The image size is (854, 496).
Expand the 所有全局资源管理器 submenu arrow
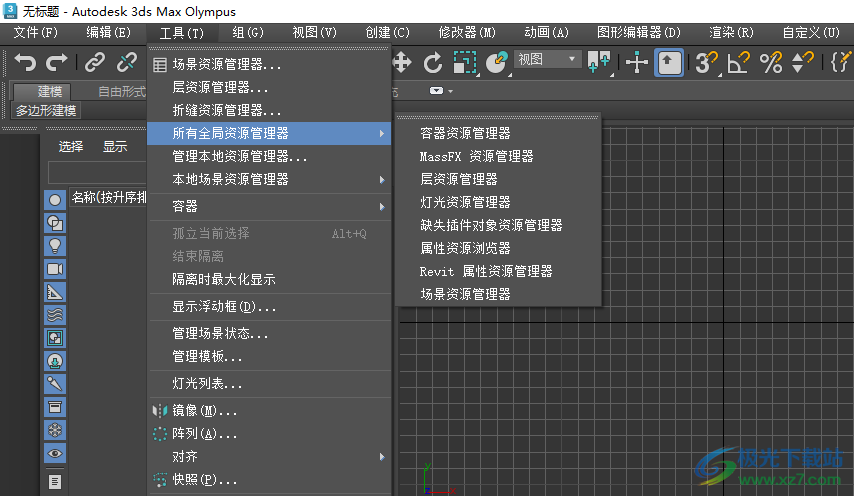coord(382,133)
